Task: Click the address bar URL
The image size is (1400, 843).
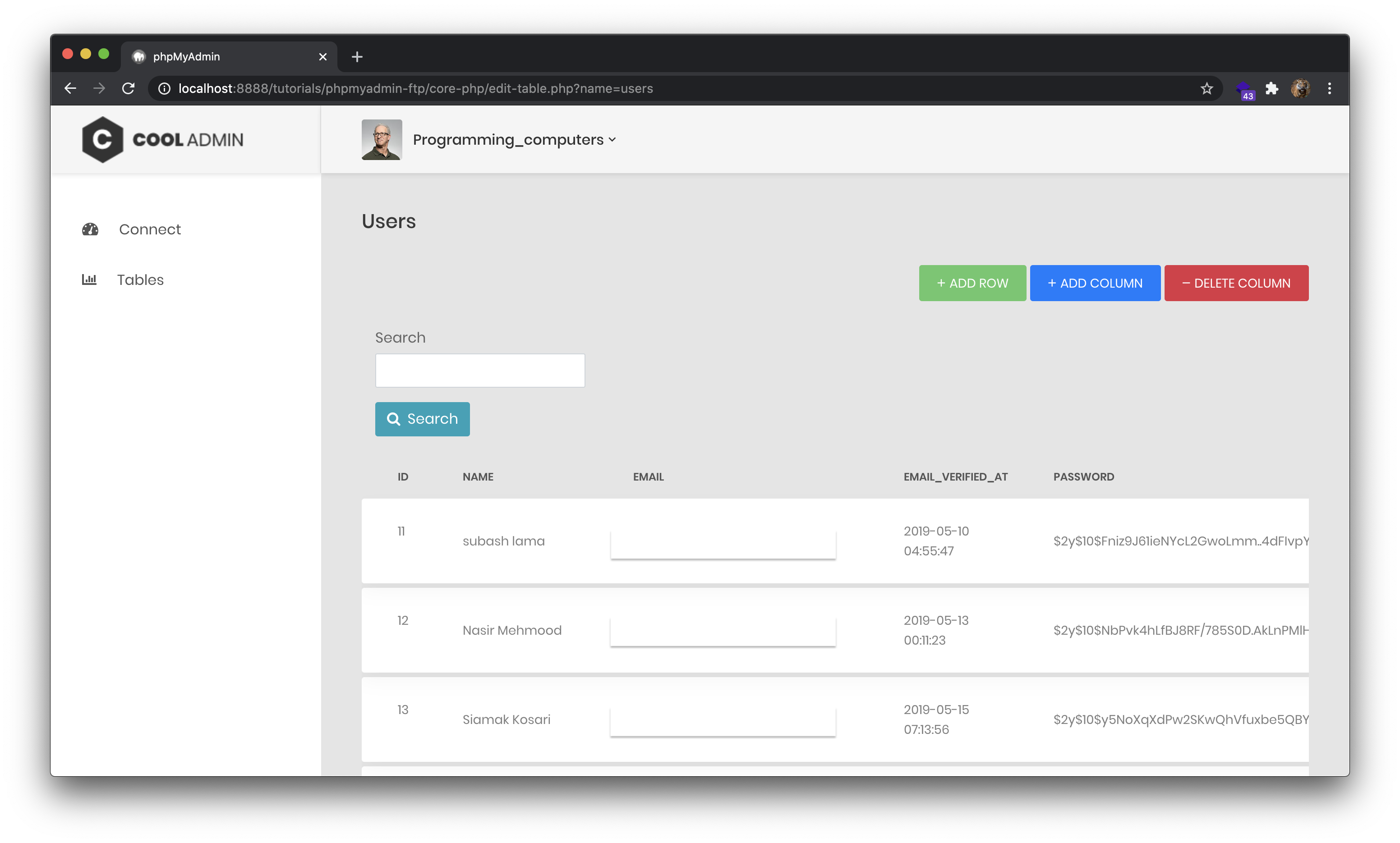Action: click(x=415, y=89)
